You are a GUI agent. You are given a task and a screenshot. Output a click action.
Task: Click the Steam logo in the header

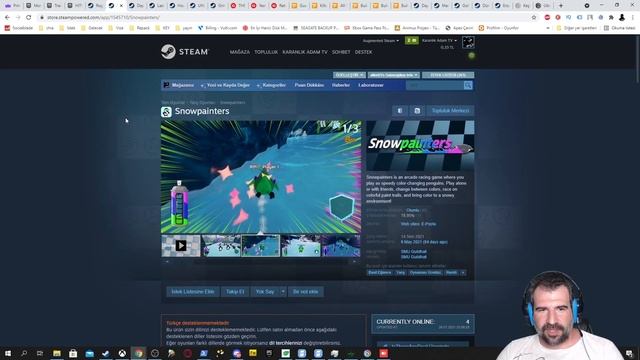185,52
